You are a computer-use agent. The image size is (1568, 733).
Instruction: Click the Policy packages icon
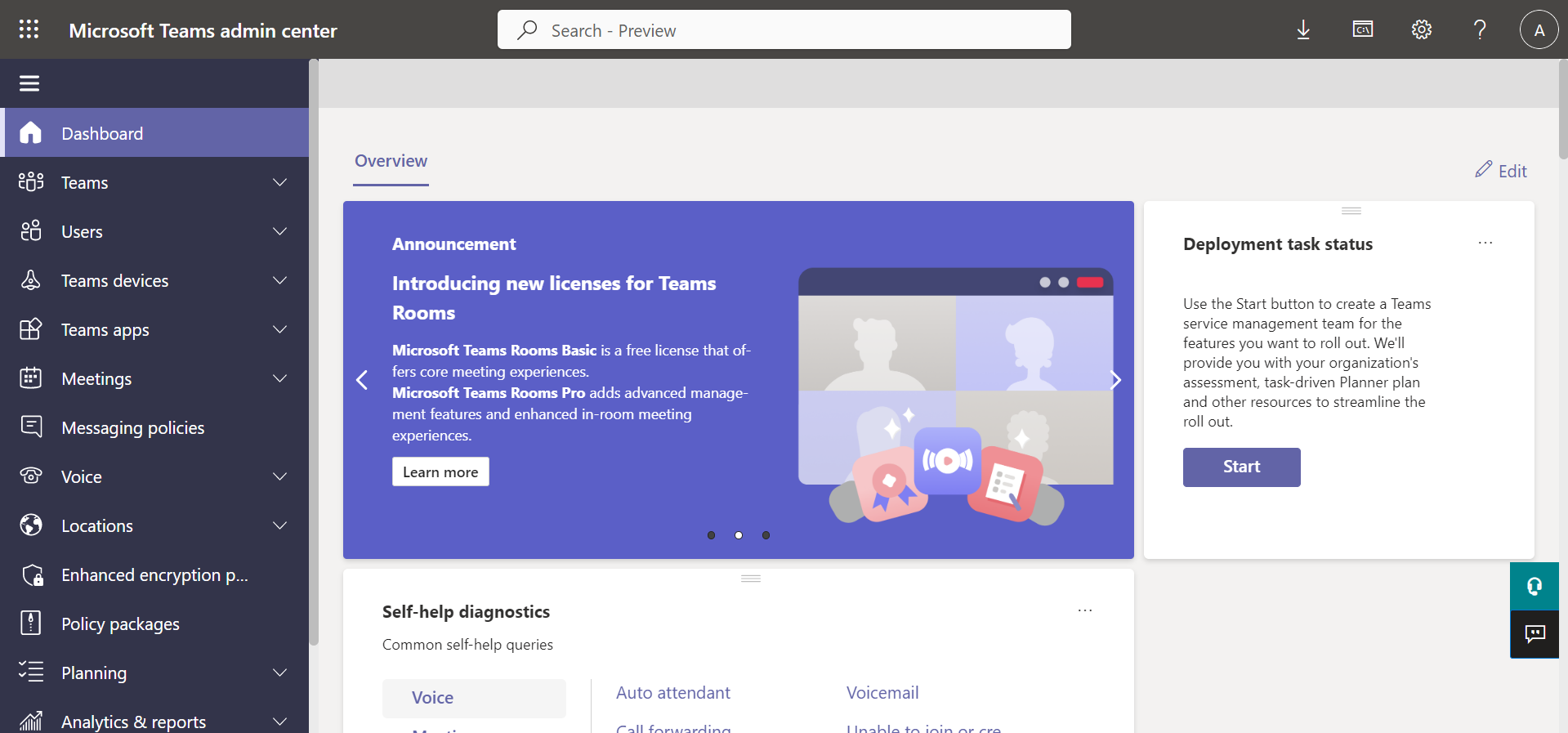click(x=31, y=623)
